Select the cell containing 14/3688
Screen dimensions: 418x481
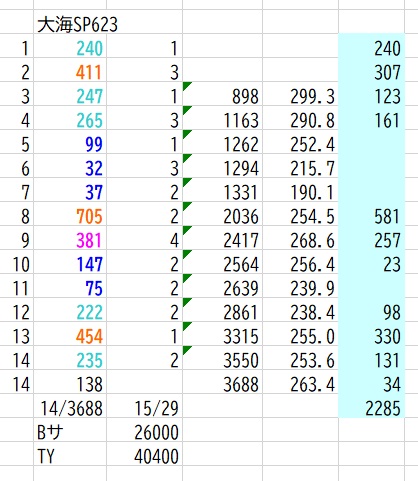tap(71, 408)
